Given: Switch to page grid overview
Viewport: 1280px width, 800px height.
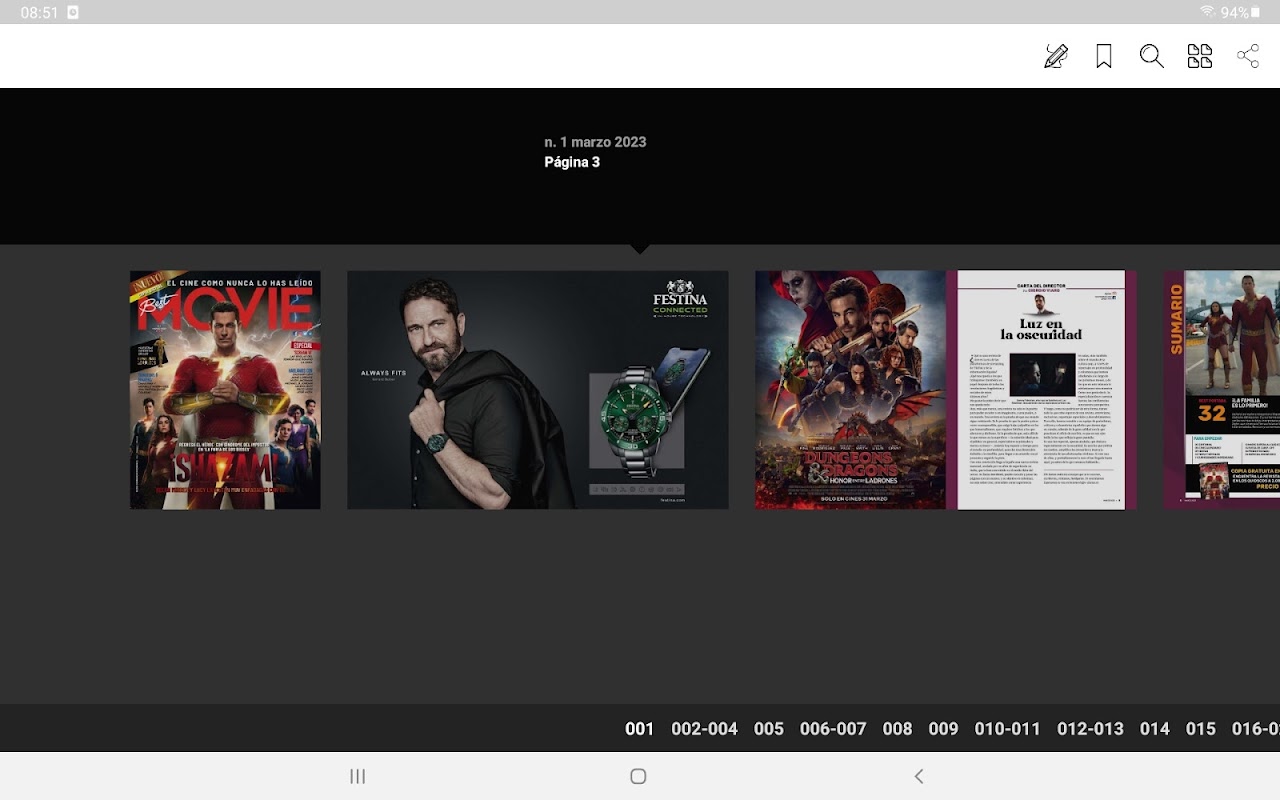Looking at the screenshot, I should (x=1200, y=56).
